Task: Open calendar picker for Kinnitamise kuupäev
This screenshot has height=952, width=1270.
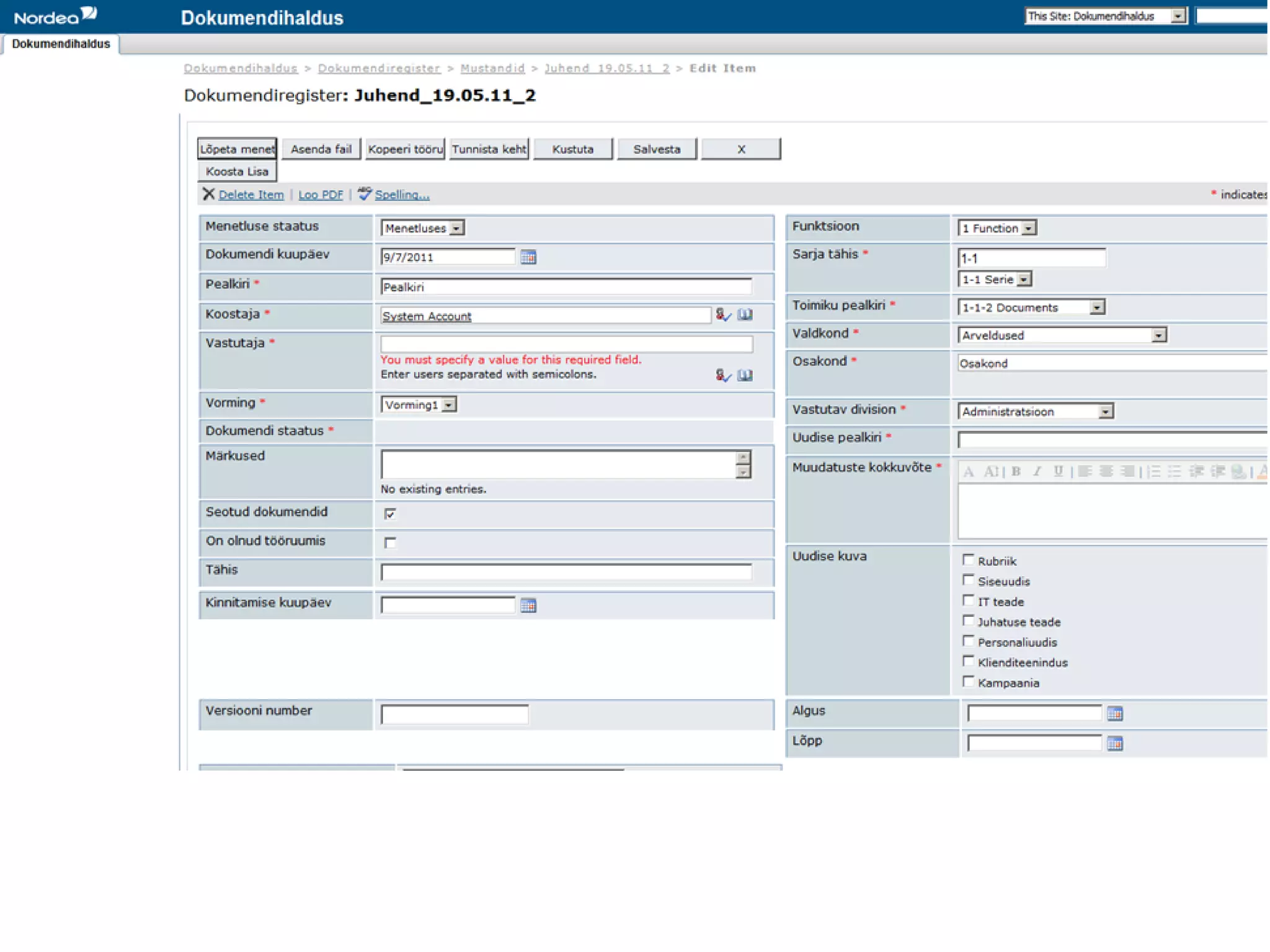Action: click(x=528, y=606)
